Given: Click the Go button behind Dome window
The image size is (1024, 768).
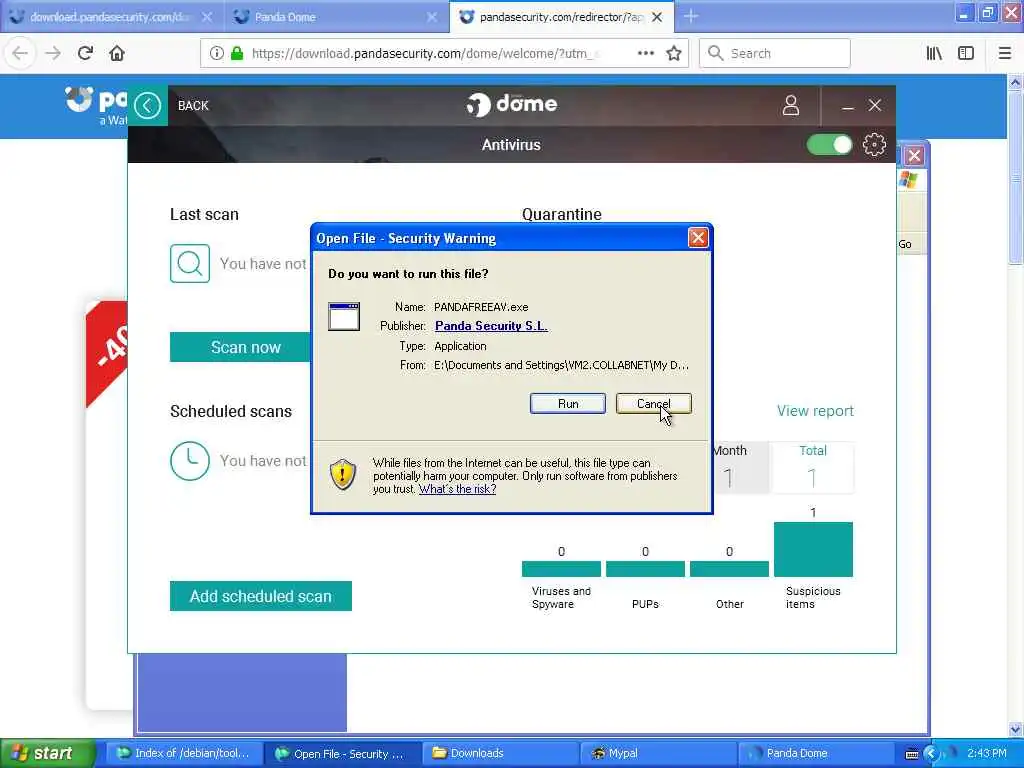Looking at the screenshot, I should [x=905, y=244].
